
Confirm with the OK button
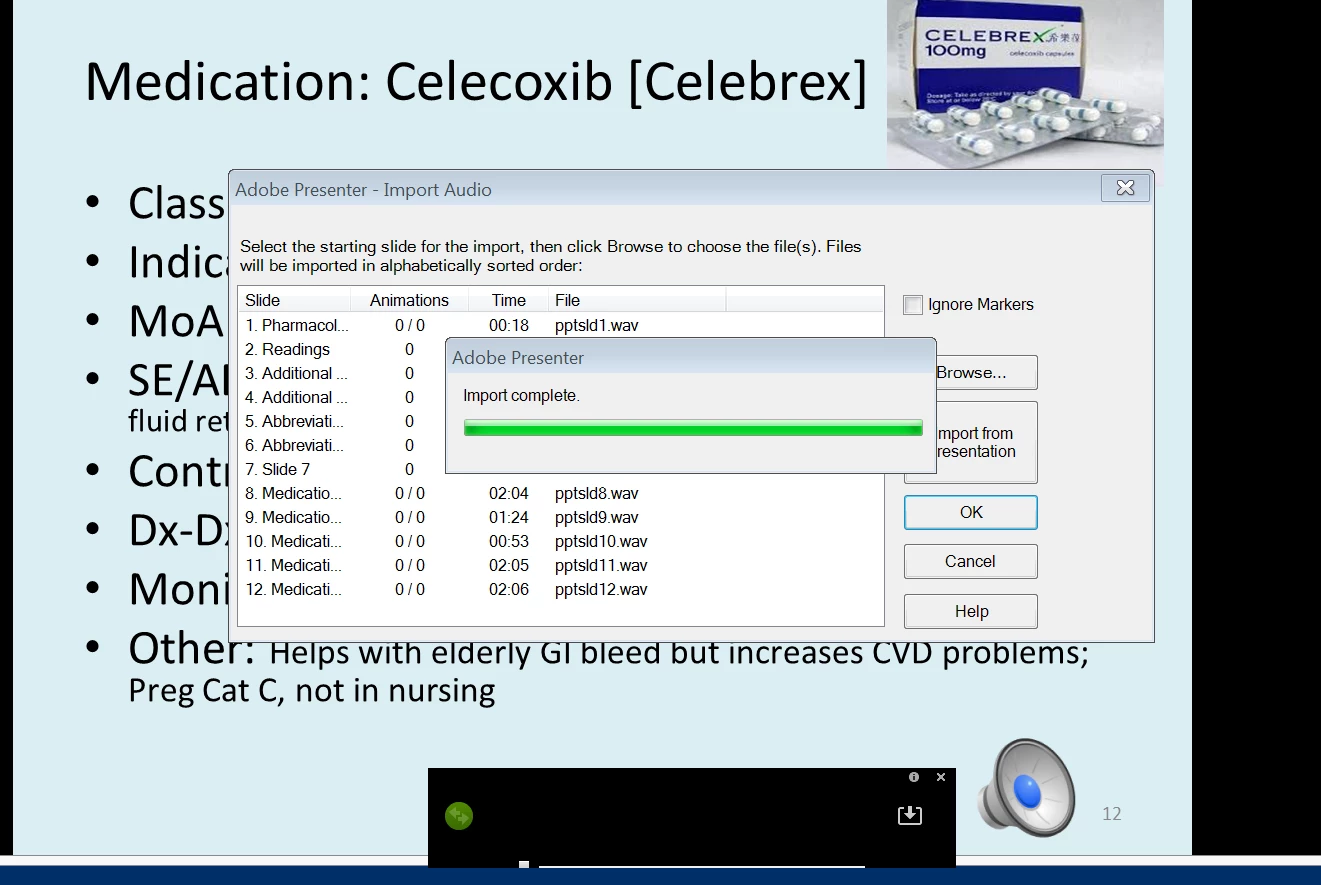pyautogui.click(x=971, y=512)
